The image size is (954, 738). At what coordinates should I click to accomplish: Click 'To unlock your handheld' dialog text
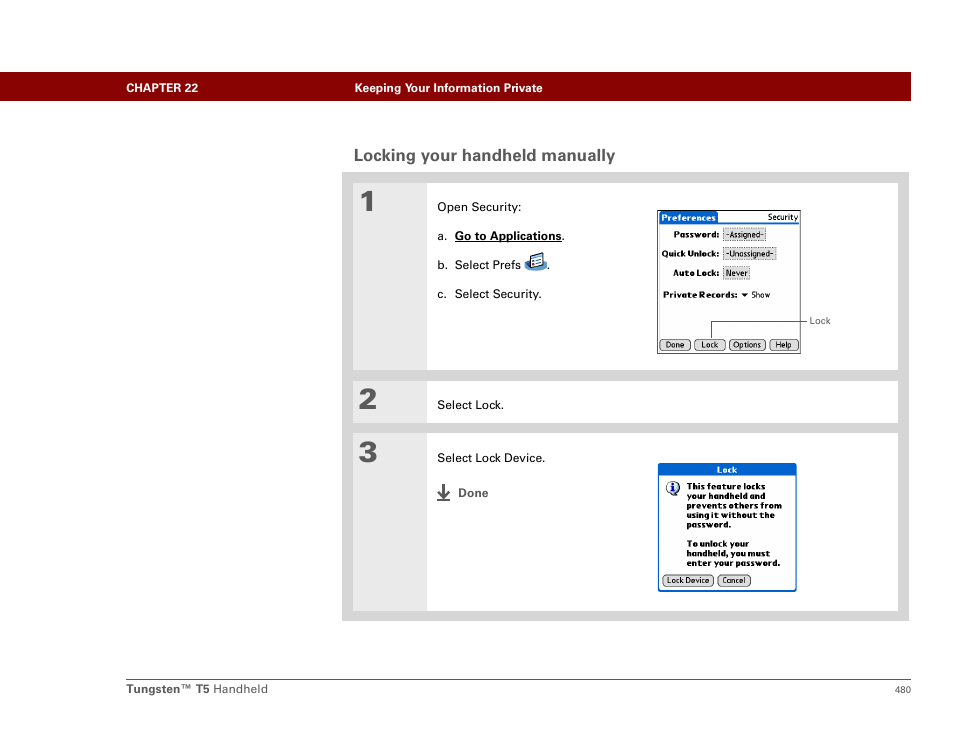pos(733,554)
